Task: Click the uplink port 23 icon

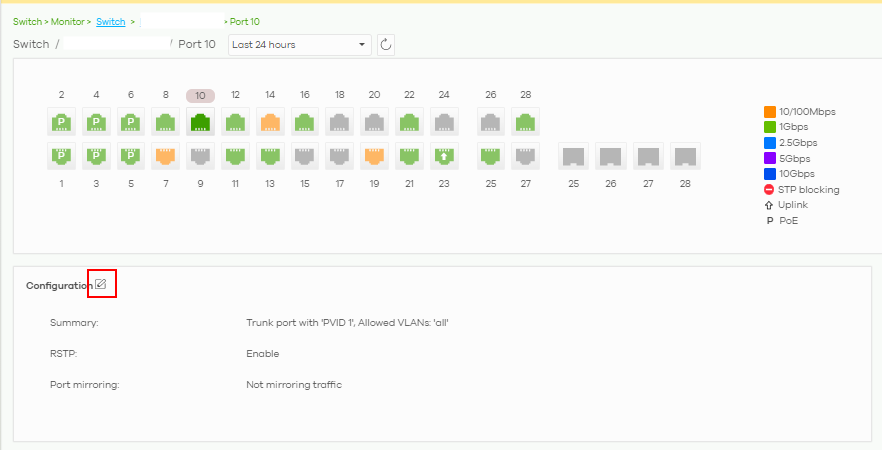Action: click(x=444, y=156)
